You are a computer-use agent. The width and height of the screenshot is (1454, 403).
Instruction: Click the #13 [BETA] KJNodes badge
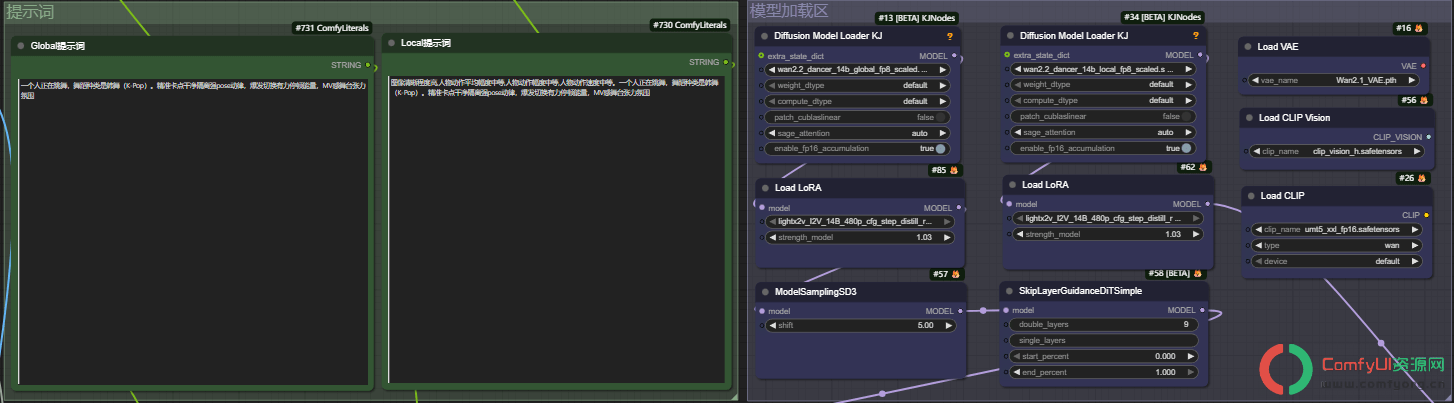[918, 17]
